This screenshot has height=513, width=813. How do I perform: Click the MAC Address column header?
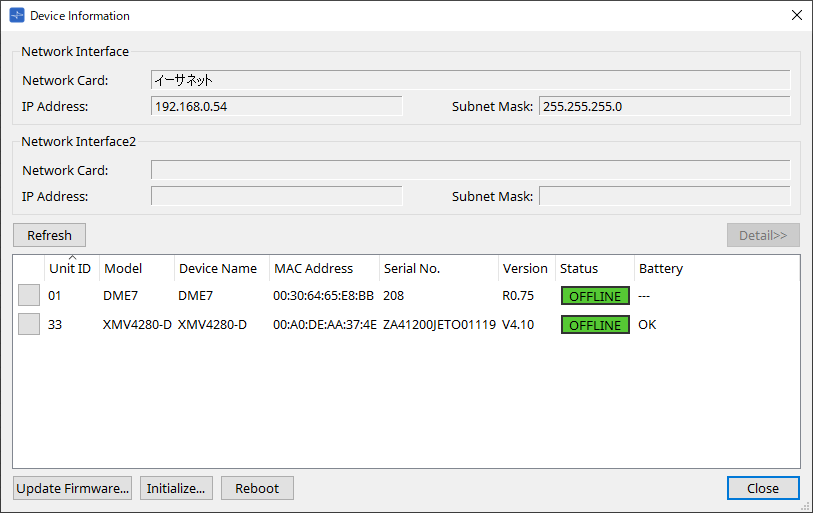coord(313,269)
